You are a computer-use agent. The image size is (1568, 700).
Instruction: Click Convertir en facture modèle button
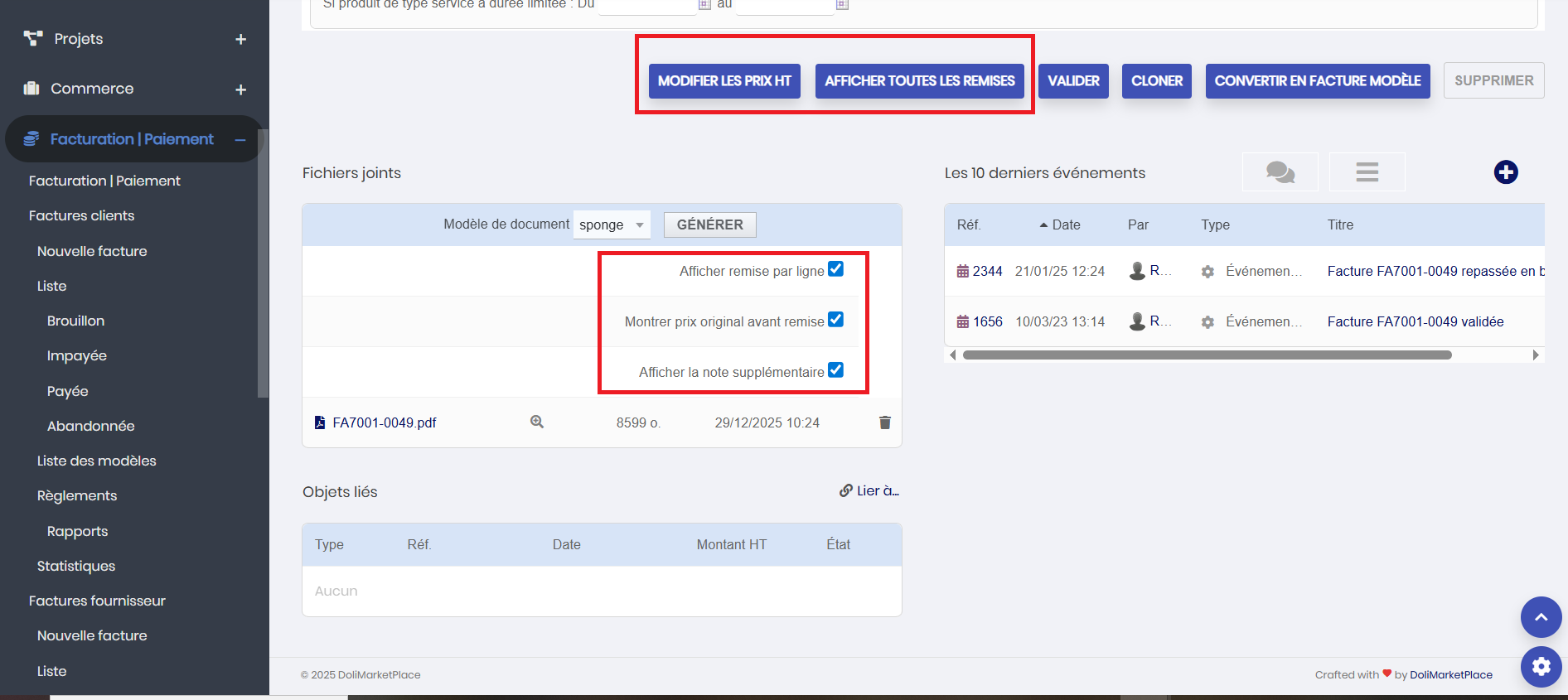tap(1318, 81)
